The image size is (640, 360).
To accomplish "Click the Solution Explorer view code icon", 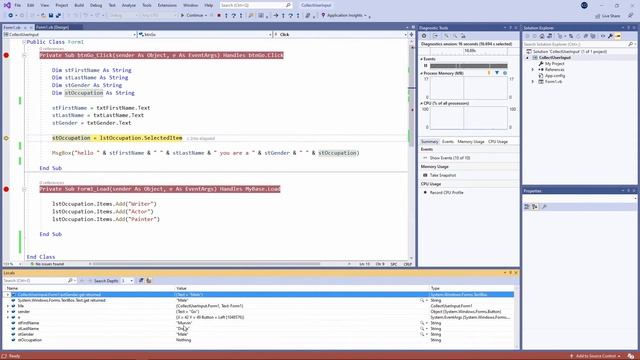I will (x=603, y=36).
